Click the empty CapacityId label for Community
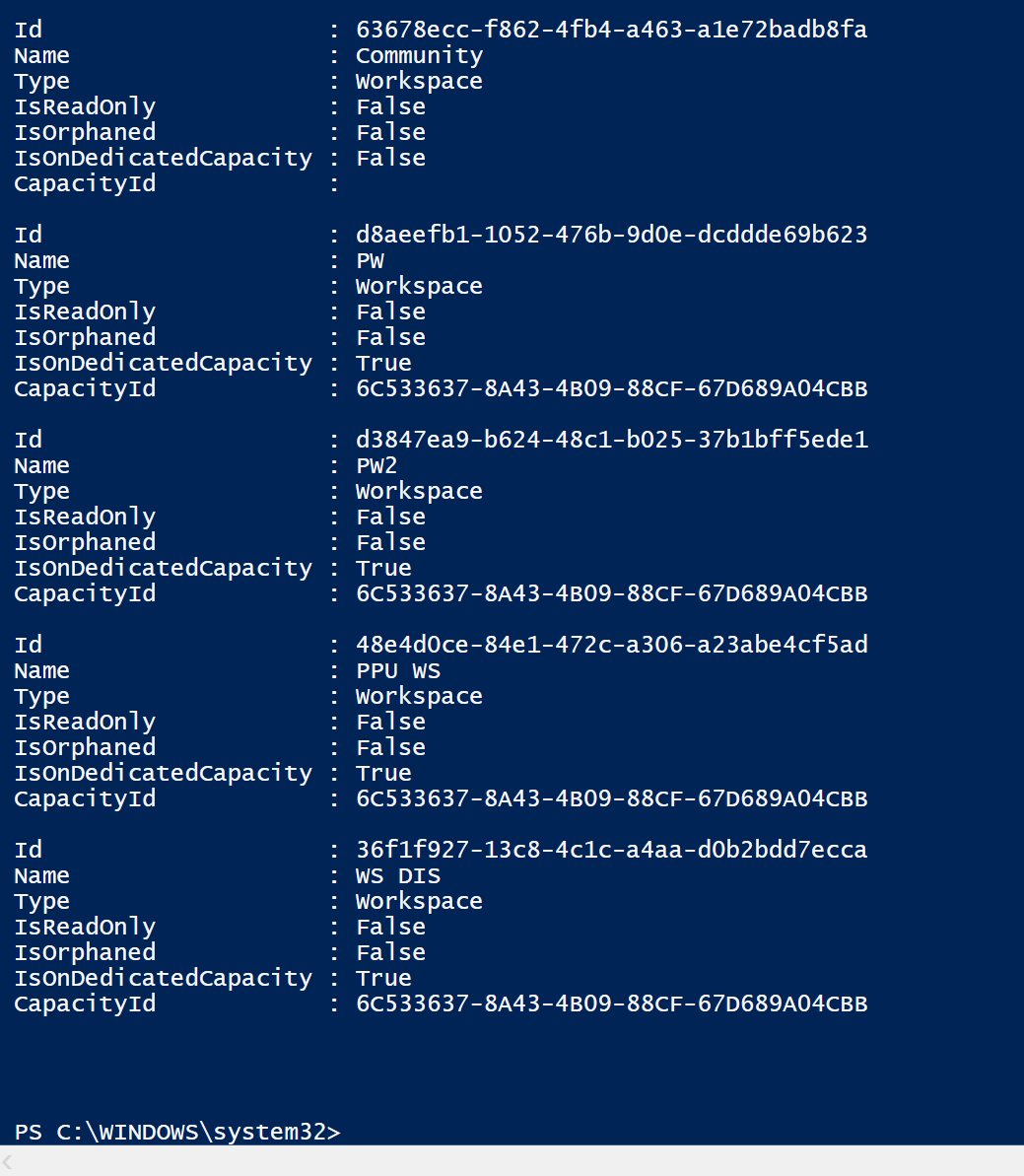1024x1176 pixels. [x=85, y=183]
